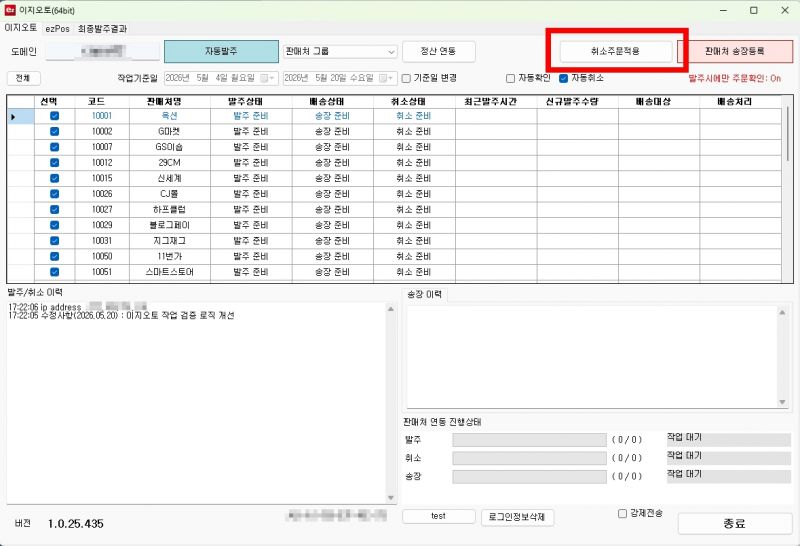Image resolution: width=800 pixels, height=546 pixels.
Task: Open calendar picker of the 5월 20일 end date
Action: tap(386, 78)
